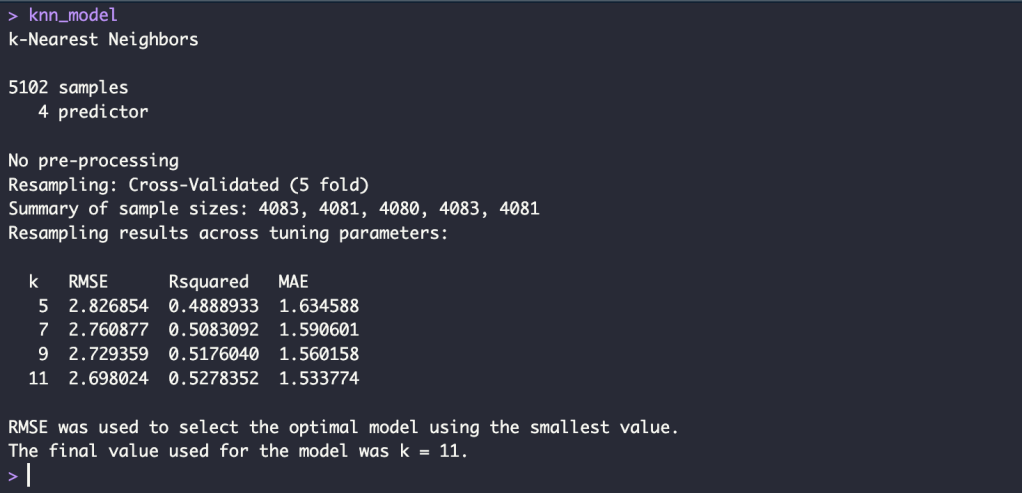Click the "4 predictor" line
The height and width of the screenshot is (493, 1022).
tap(93, 112)
